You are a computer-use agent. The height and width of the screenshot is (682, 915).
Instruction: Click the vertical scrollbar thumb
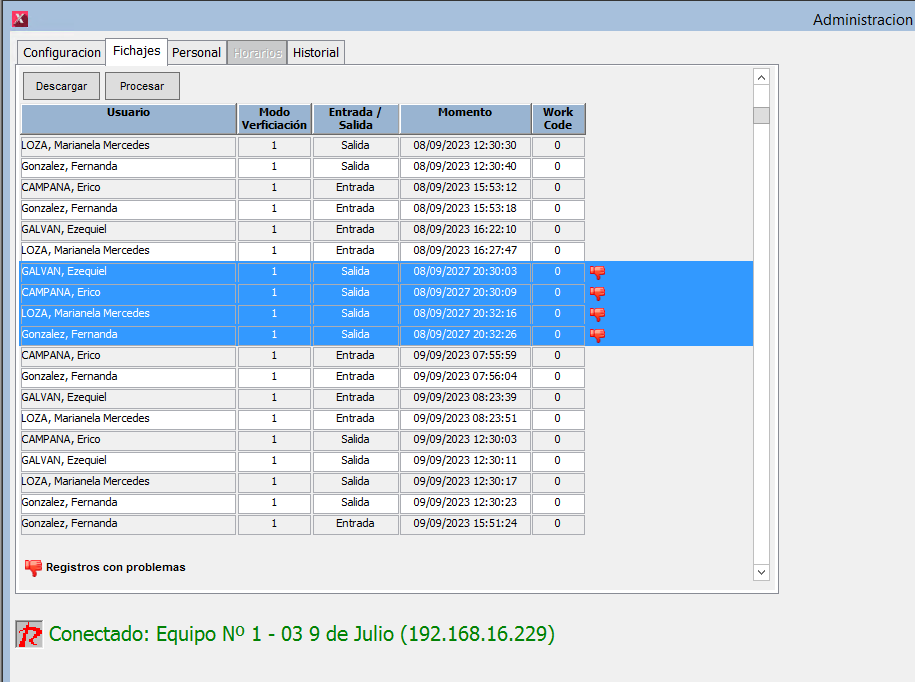(761, 115)
